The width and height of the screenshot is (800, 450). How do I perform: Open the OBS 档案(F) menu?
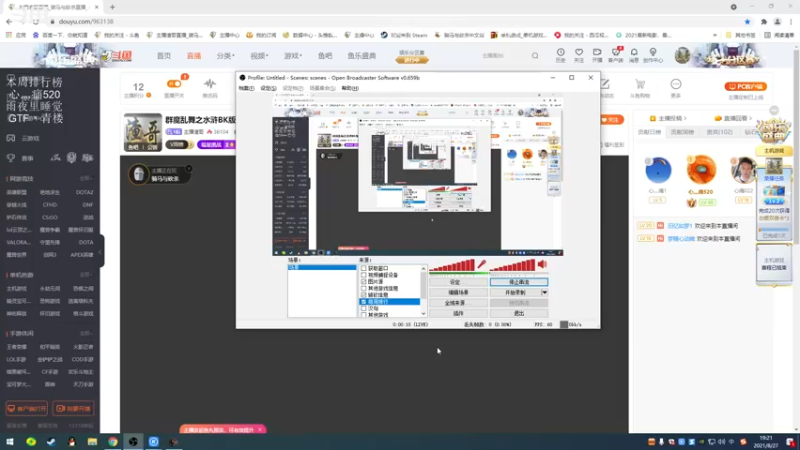tap(246, 88)
